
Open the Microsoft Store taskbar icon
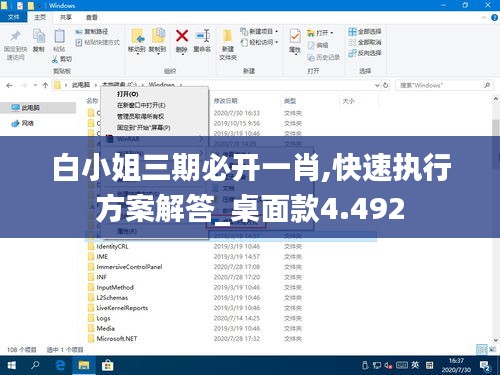pyautogui.click(x=107, y=365)
